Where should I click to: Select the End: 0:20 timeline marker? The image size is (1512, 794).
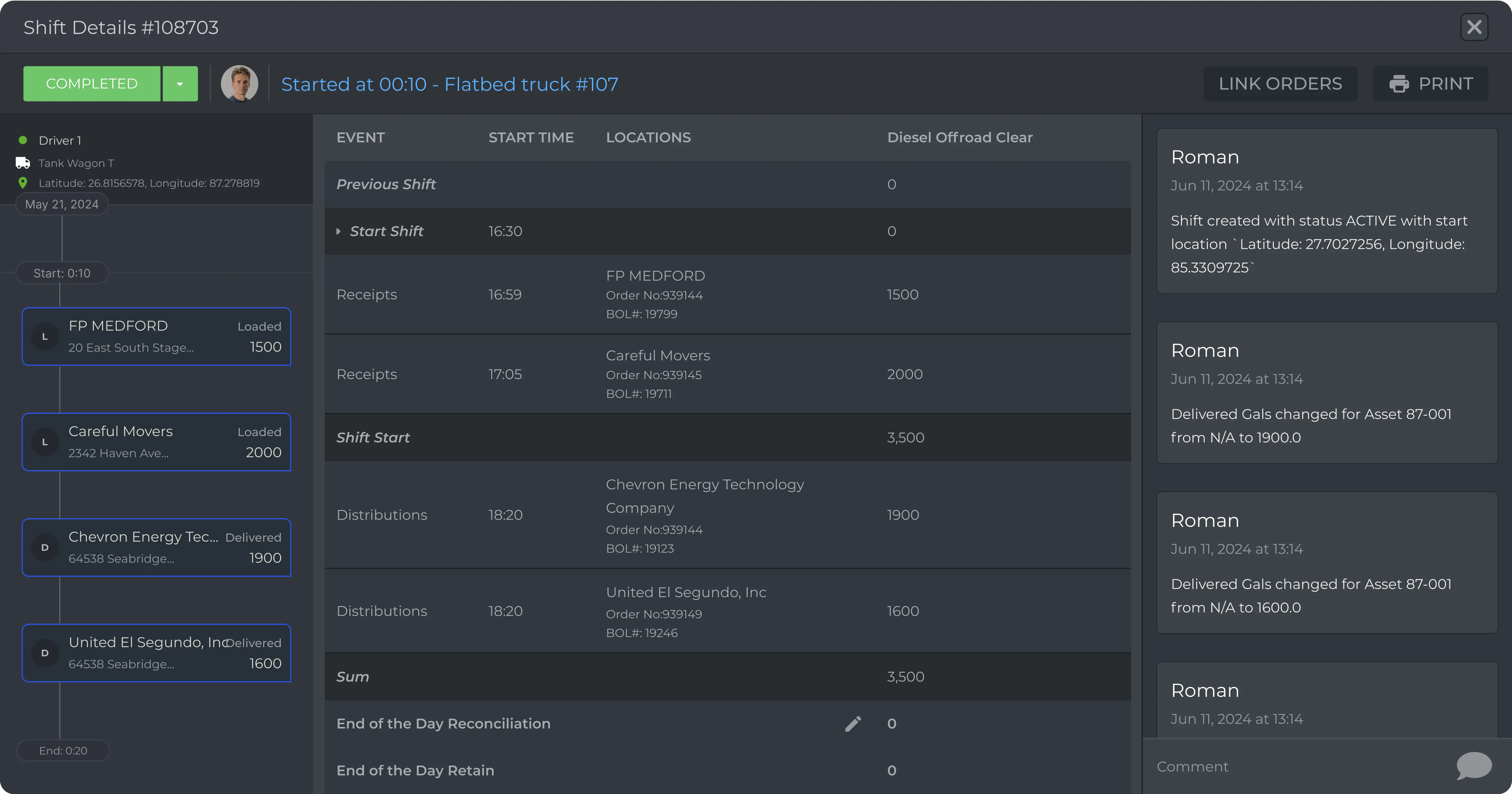63,751
